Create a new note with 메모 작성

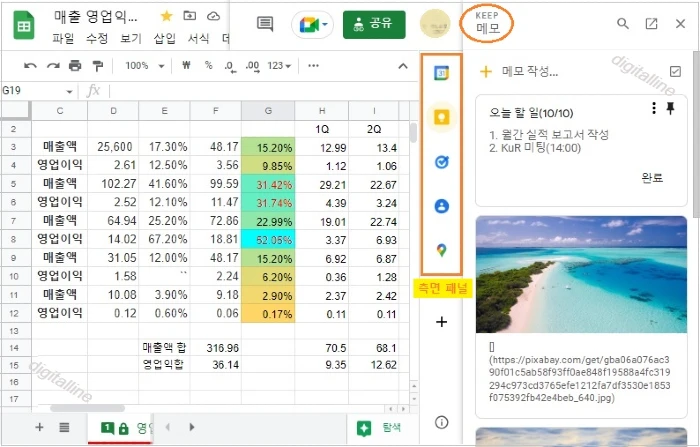click(519, 71)
